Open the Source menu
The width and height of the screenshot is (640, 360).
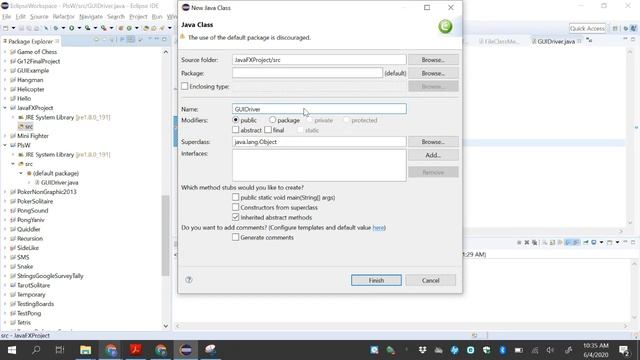(x=39, y=17)
